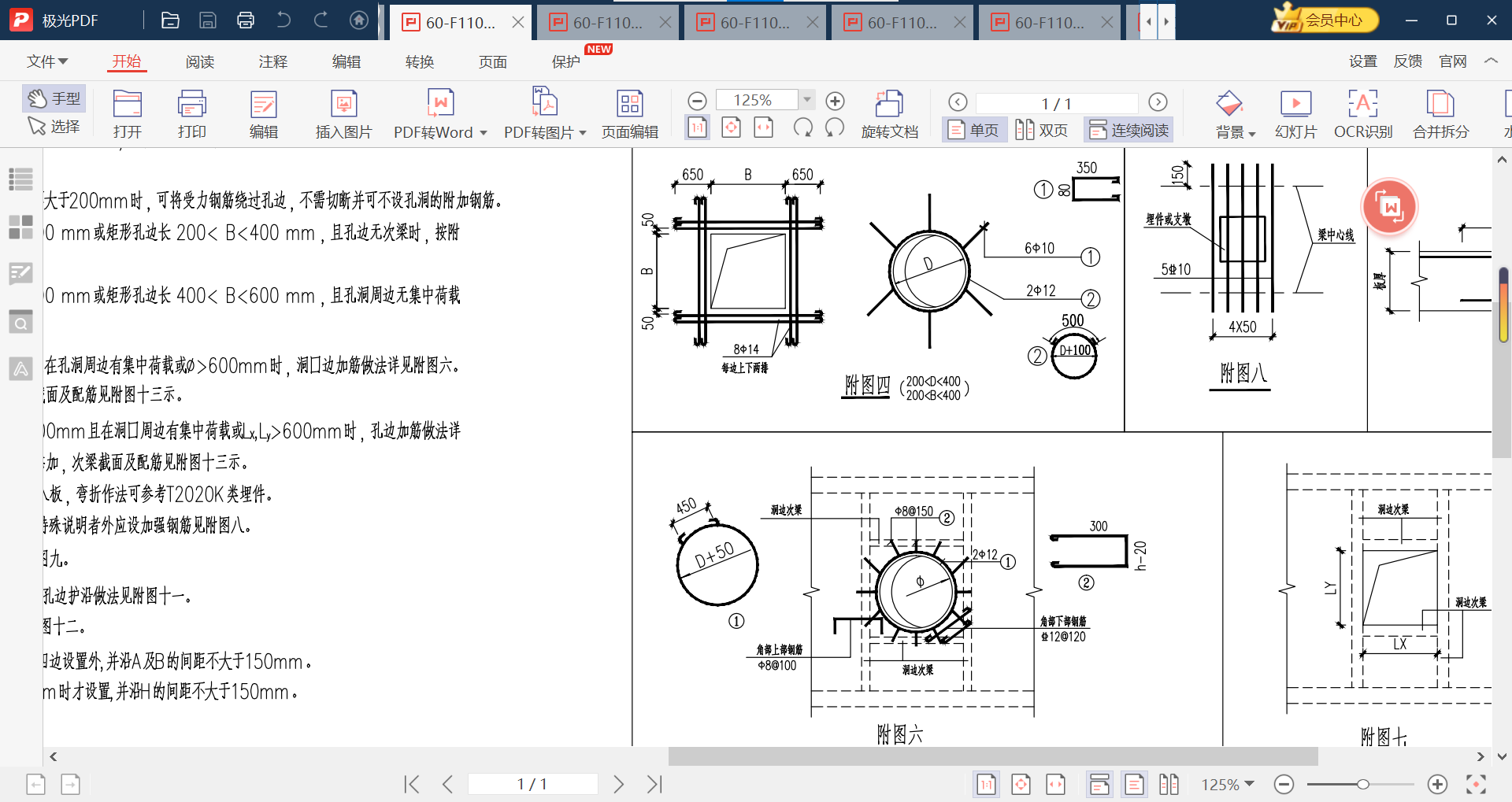Undo the last action with the undo arrow
Screen dimensions: 1512x802
coord(283,20)
